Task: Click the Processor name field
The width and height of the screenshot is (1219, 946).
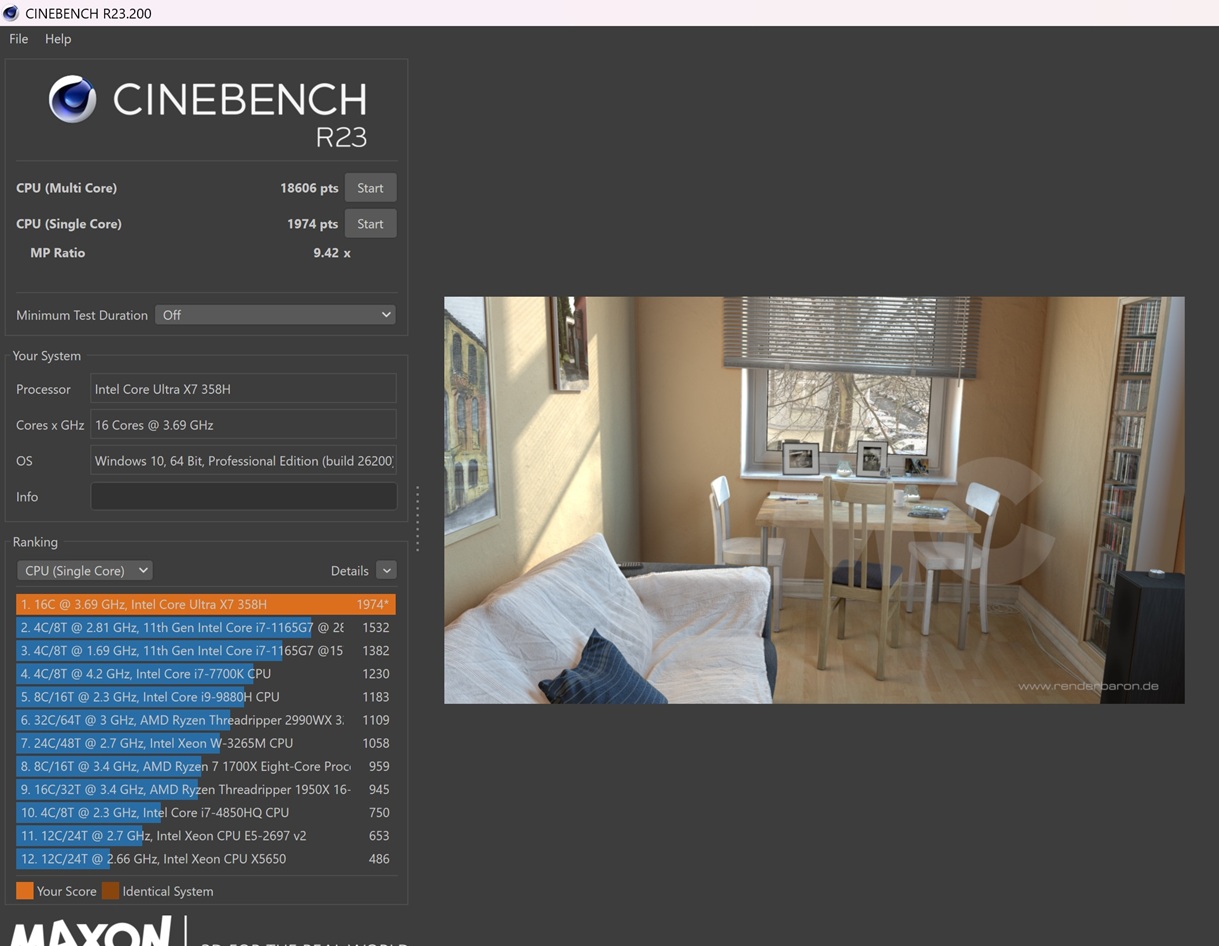Action: pos(243,389)
